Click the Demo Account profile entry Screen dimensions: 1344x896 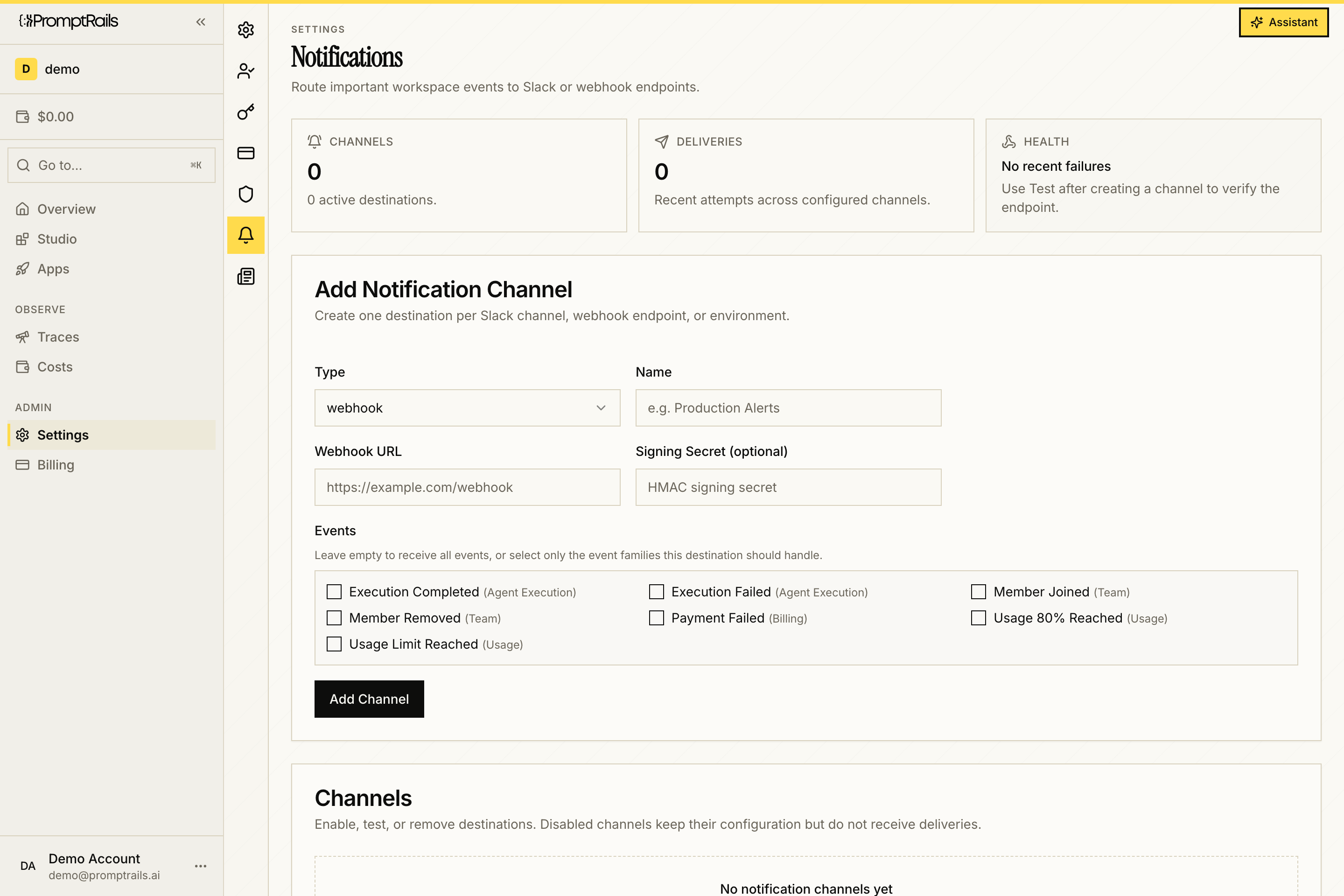[112, 866]
